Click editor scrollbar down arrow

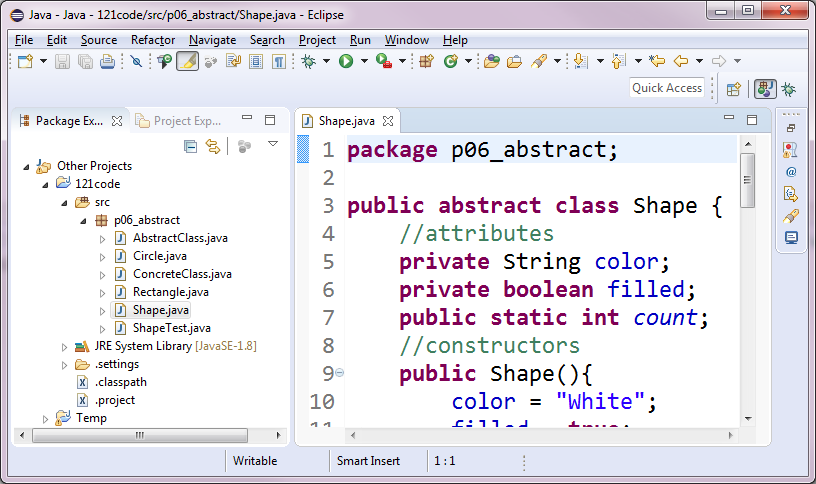point(748,418)
